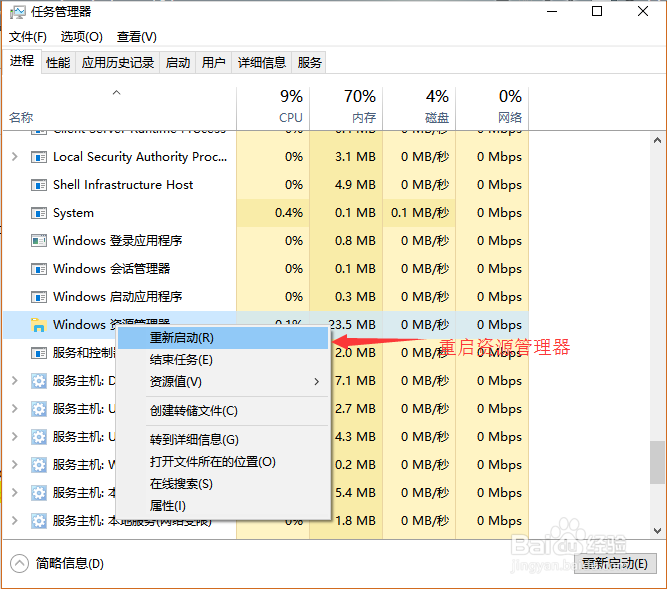Image resolution: width=667 pixels, height=589 pixels.
Task: Select the System process name
Action: click(x=73, y=213)
